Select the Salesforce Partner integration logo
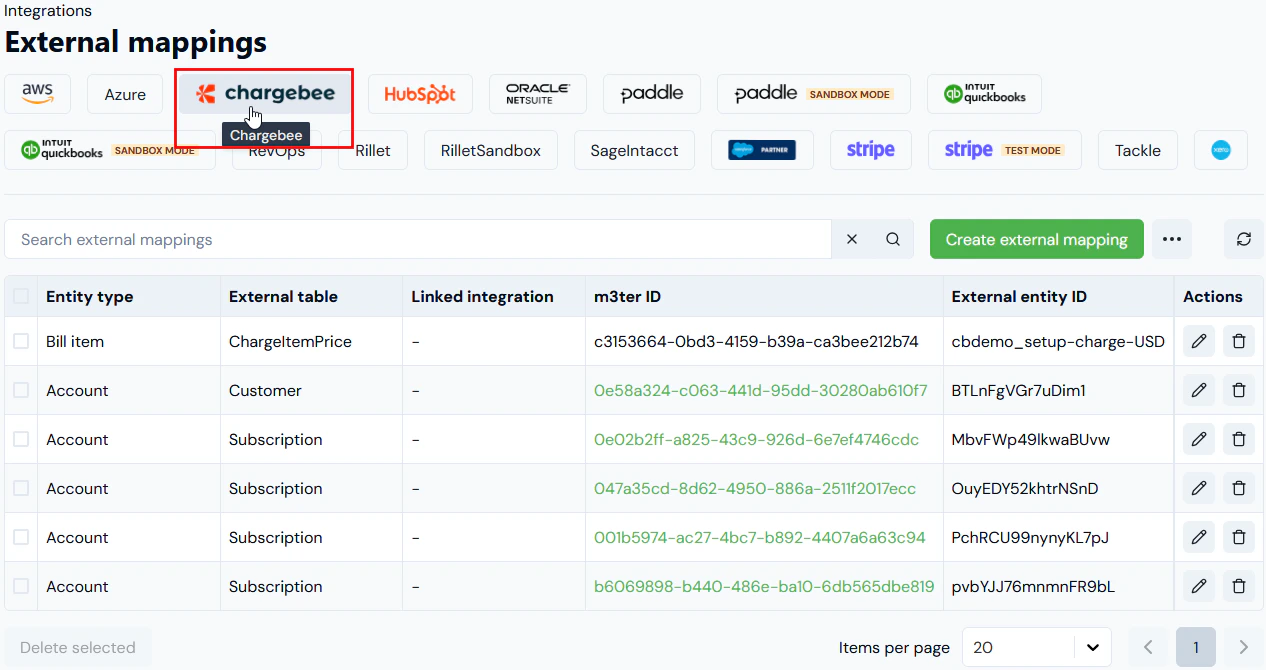Screen dimensions: 1266x670 (x=762, y=150)
